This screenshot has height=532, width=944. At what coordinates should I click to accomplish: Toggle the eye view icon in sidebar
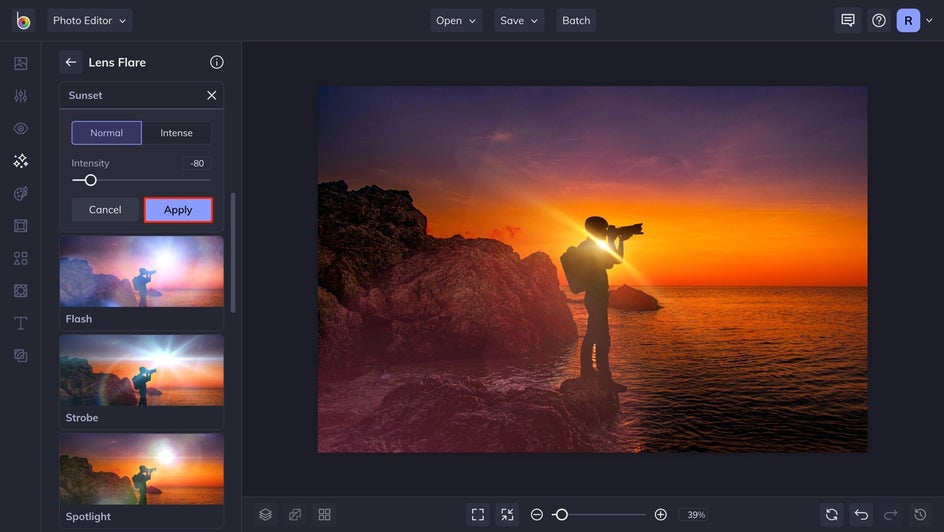tap(20, 128)
